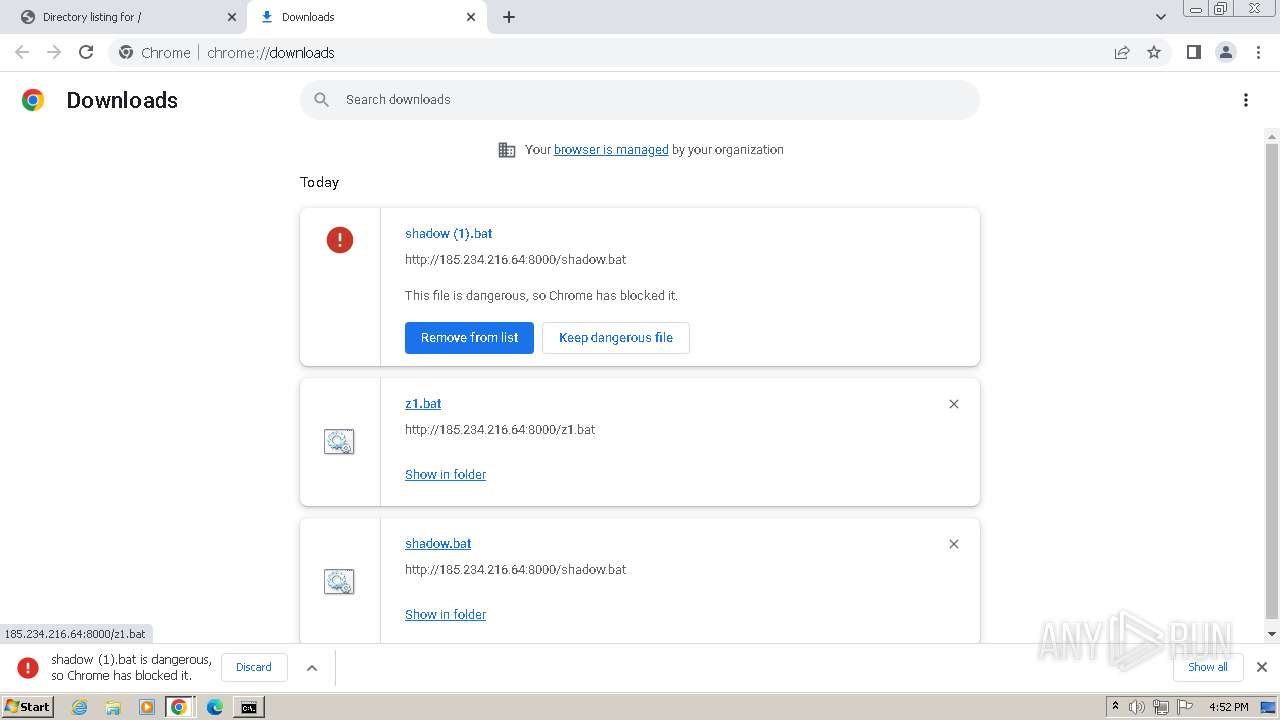Click the managed organization building icon
The image size is (1280, 720).
point(507,150)
